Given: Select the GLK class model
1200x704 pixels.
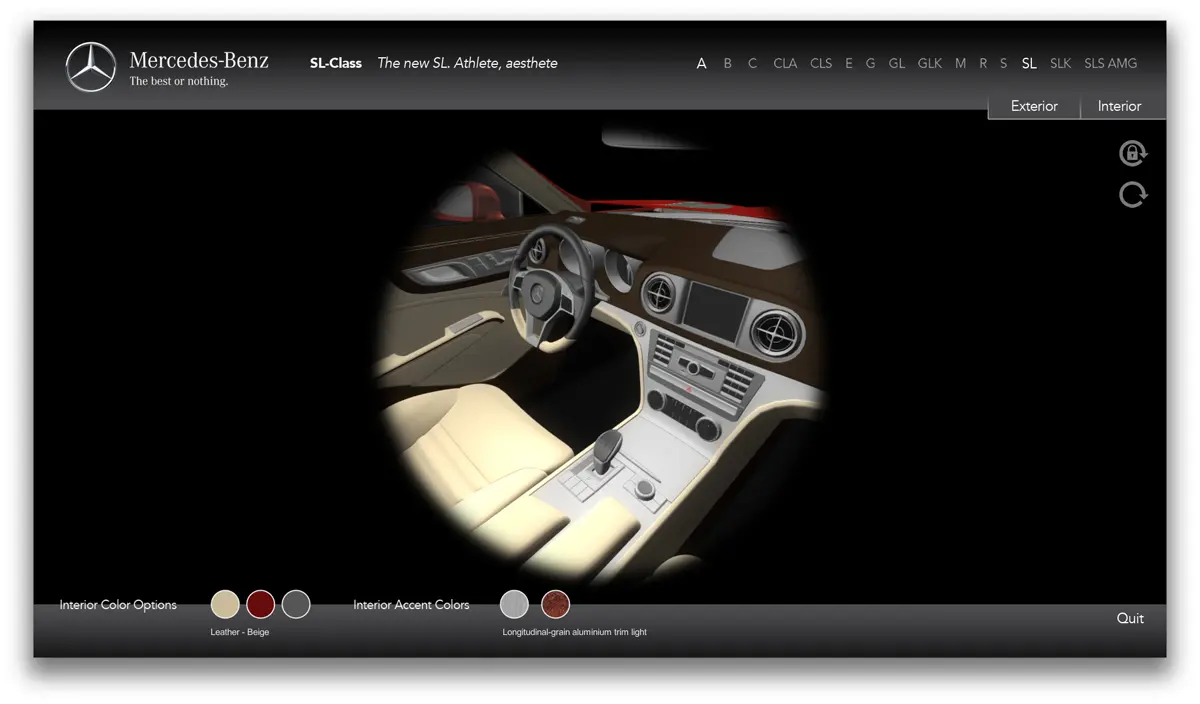Looking at the screenshot, I should pyautogui.click(x=930, y=63).
